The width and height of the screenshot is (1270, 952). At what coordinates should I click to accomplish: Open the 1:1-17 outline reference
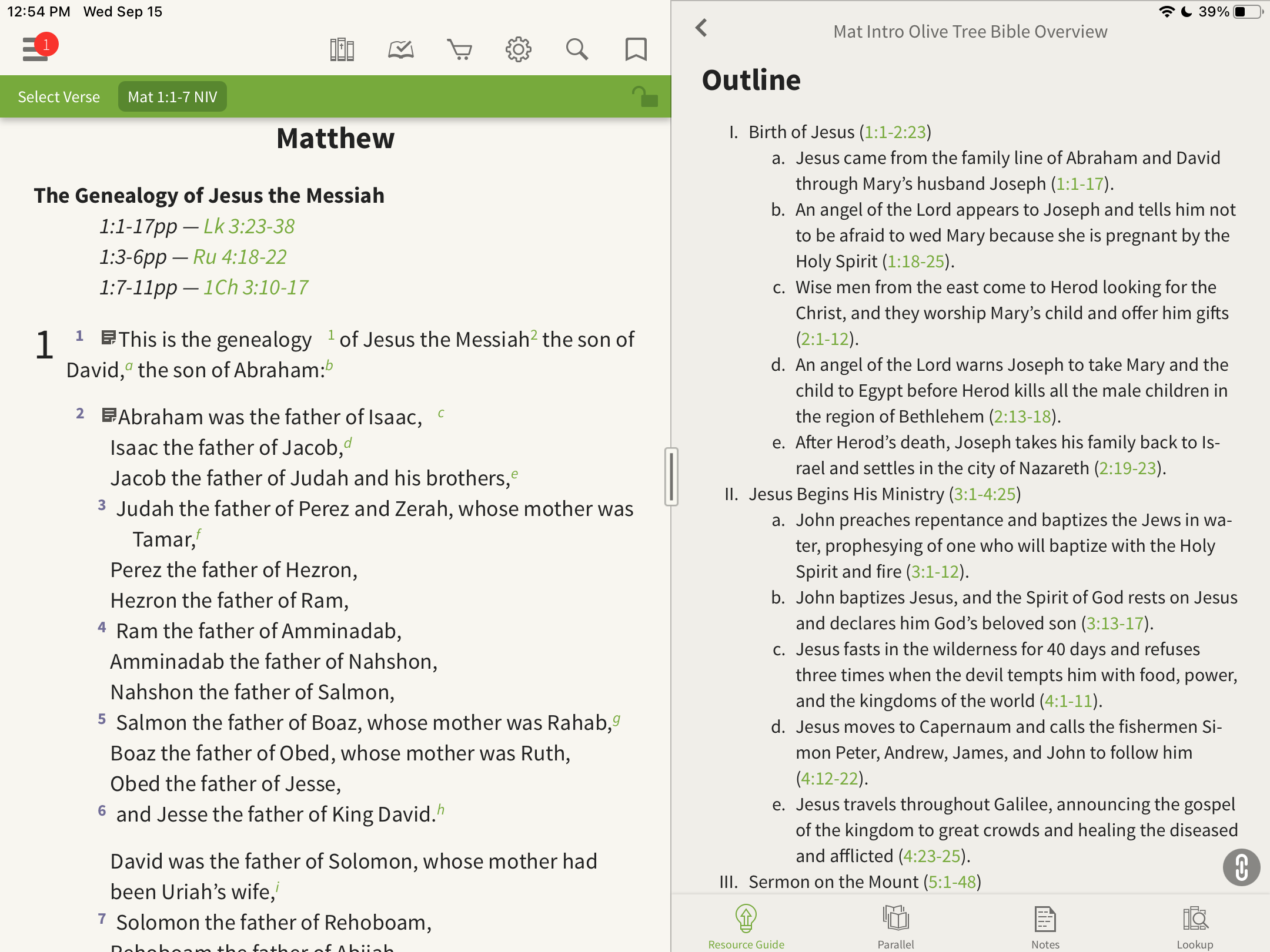click(x=1079, y=184)
